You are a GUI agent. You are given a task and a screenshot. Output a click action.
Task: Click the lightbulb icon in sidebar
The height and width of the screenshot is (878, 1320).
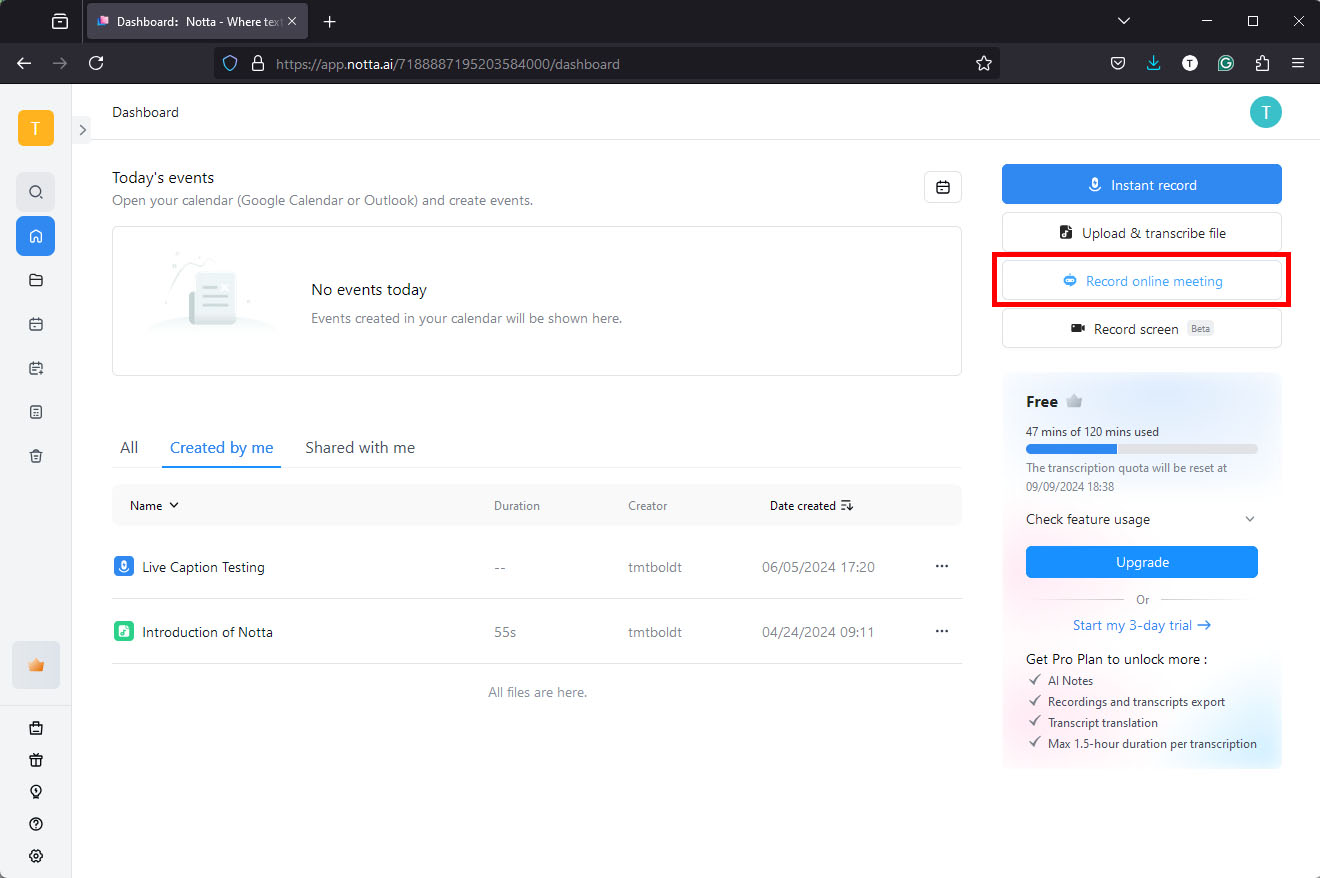(36, 792)
